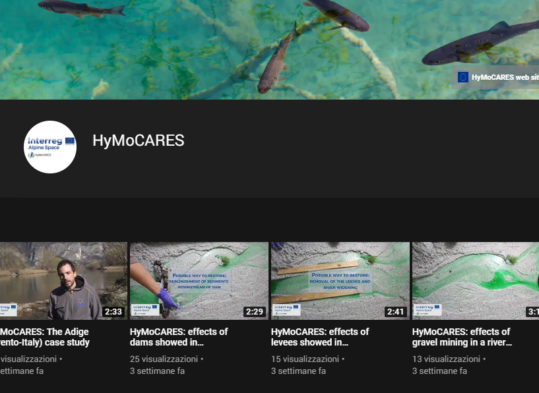The image size is (539, 393).
Task: Click the EU flag icon in banner link
Action: pyautogui.click(x=463, y=77)
